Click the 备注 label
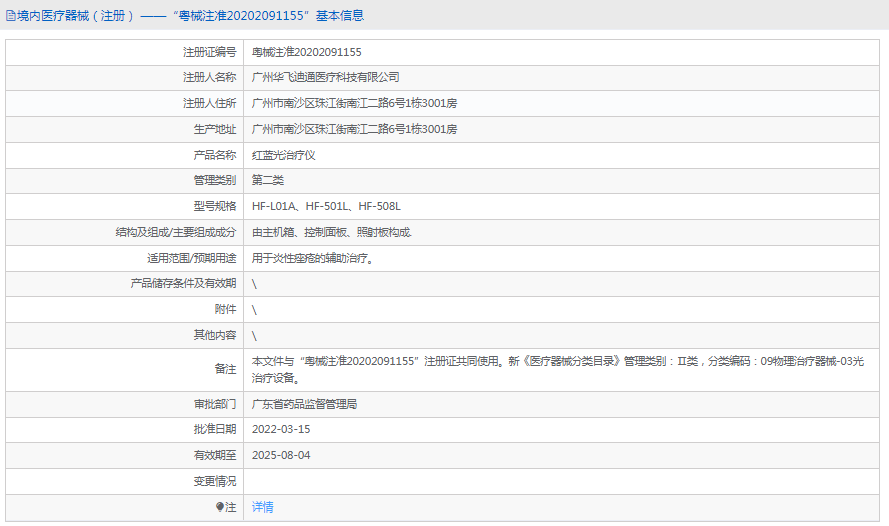889x526 pixels. tap(226, 369)
